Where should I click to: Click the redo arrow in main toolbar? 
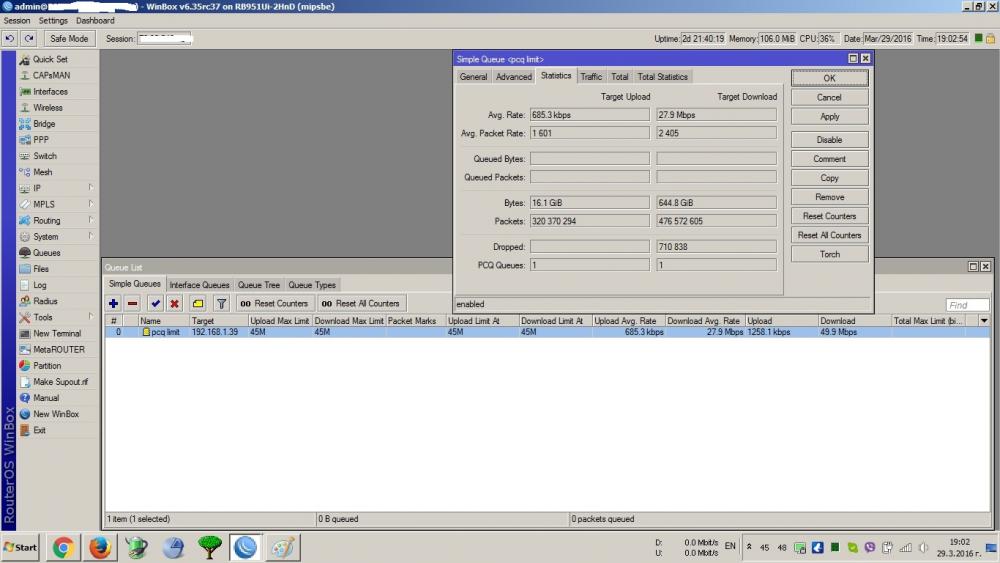(x=29, y=38)
